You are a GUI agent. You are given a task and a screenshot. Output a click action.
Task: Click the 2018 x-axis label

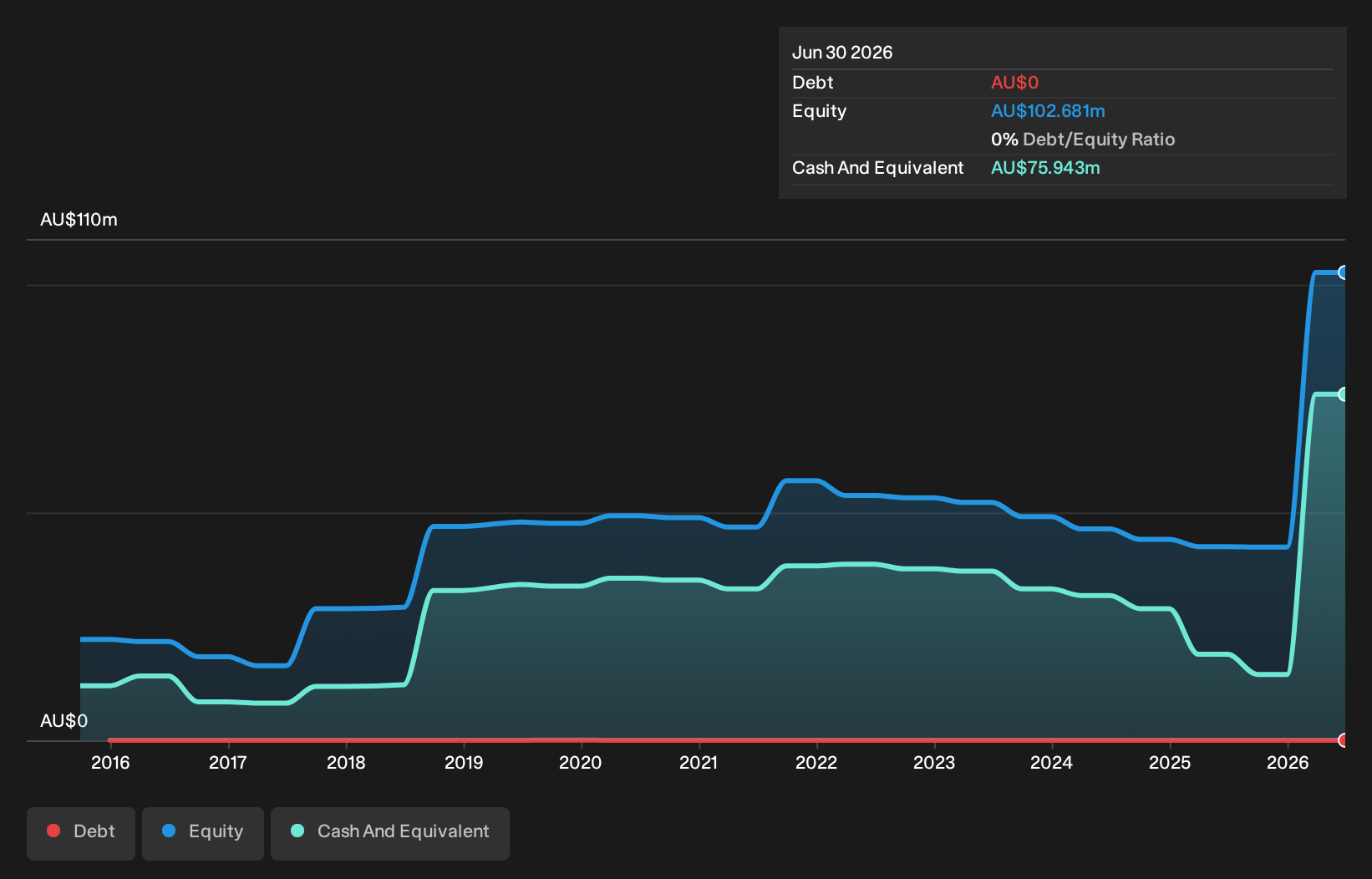tap(346, 763)
